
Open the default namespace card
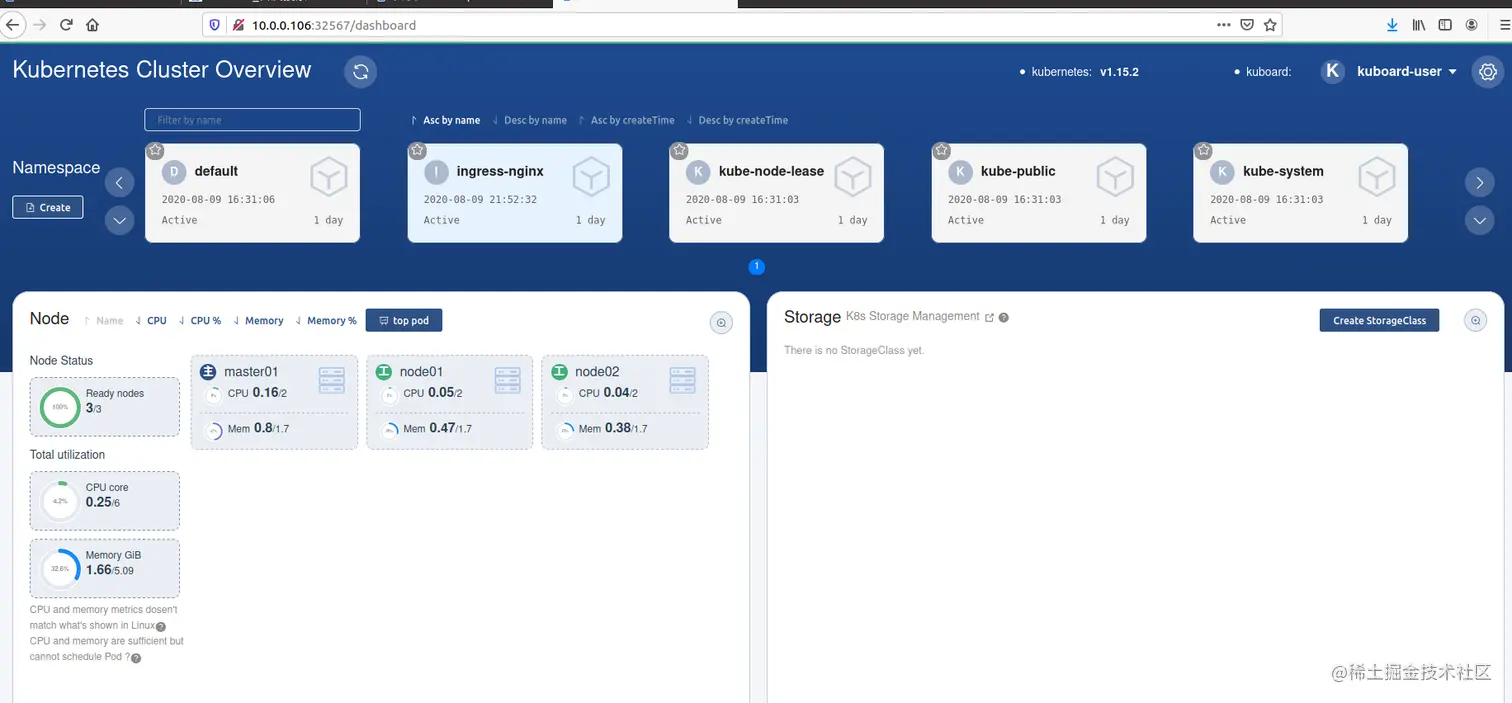point(252,193)
